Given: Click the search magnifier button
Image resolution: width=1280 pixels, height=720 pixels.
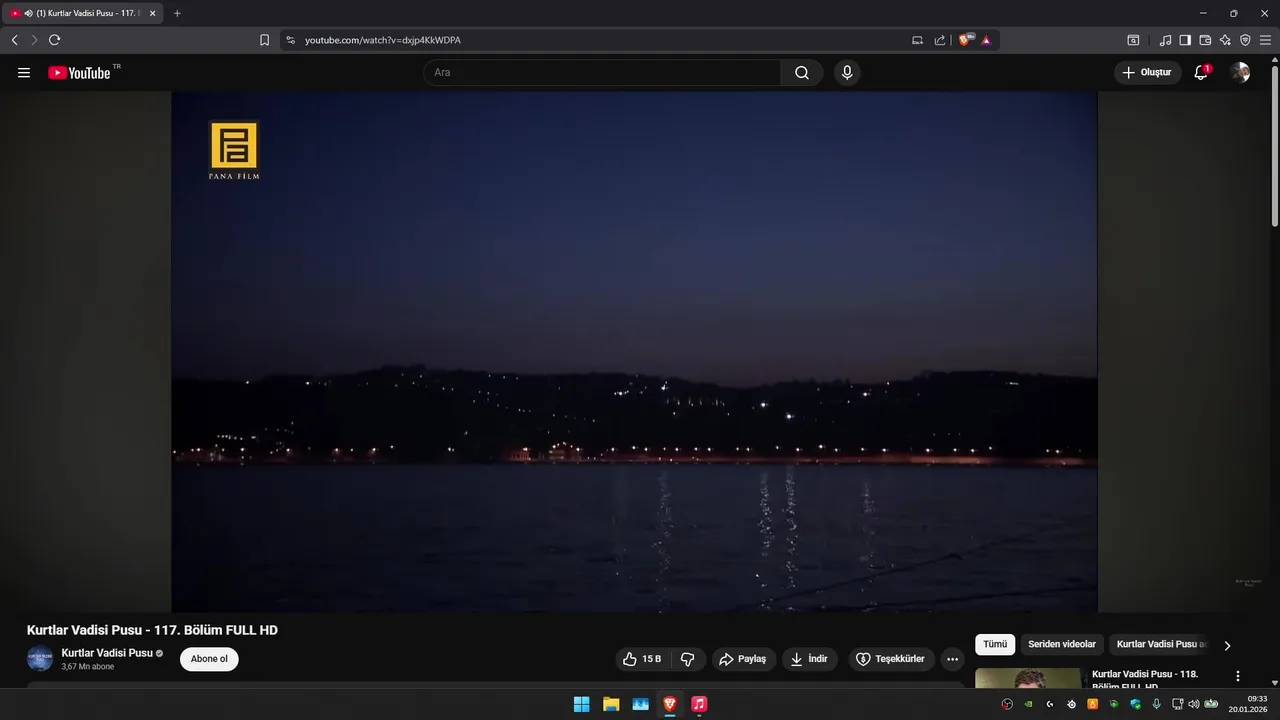Looking at the screenshot, I should click(802, 73).
